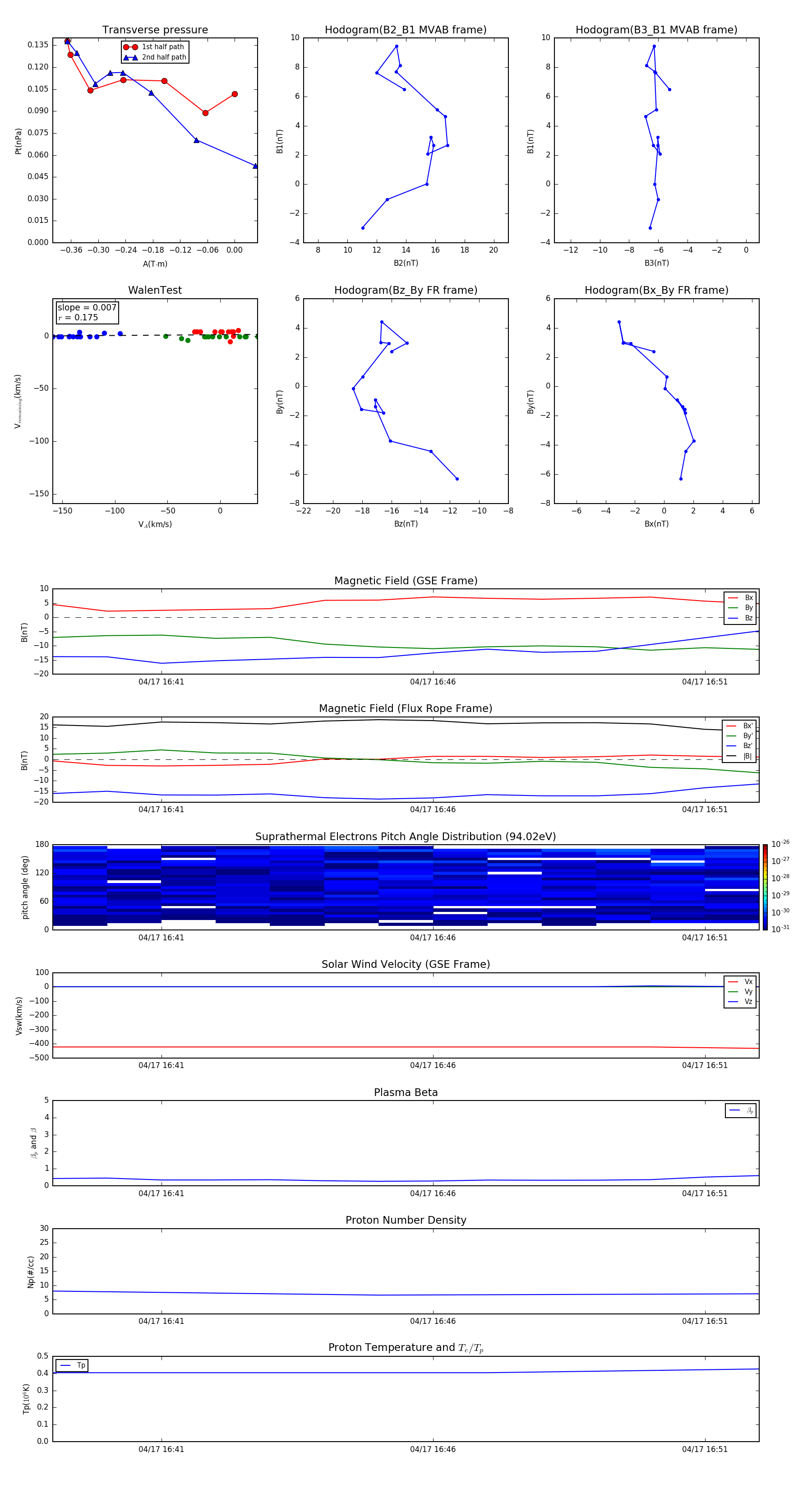Click the pitch angle (deg) axis label
The width and height of the screenshot is (812, 1489).
[x=25, y=887]
